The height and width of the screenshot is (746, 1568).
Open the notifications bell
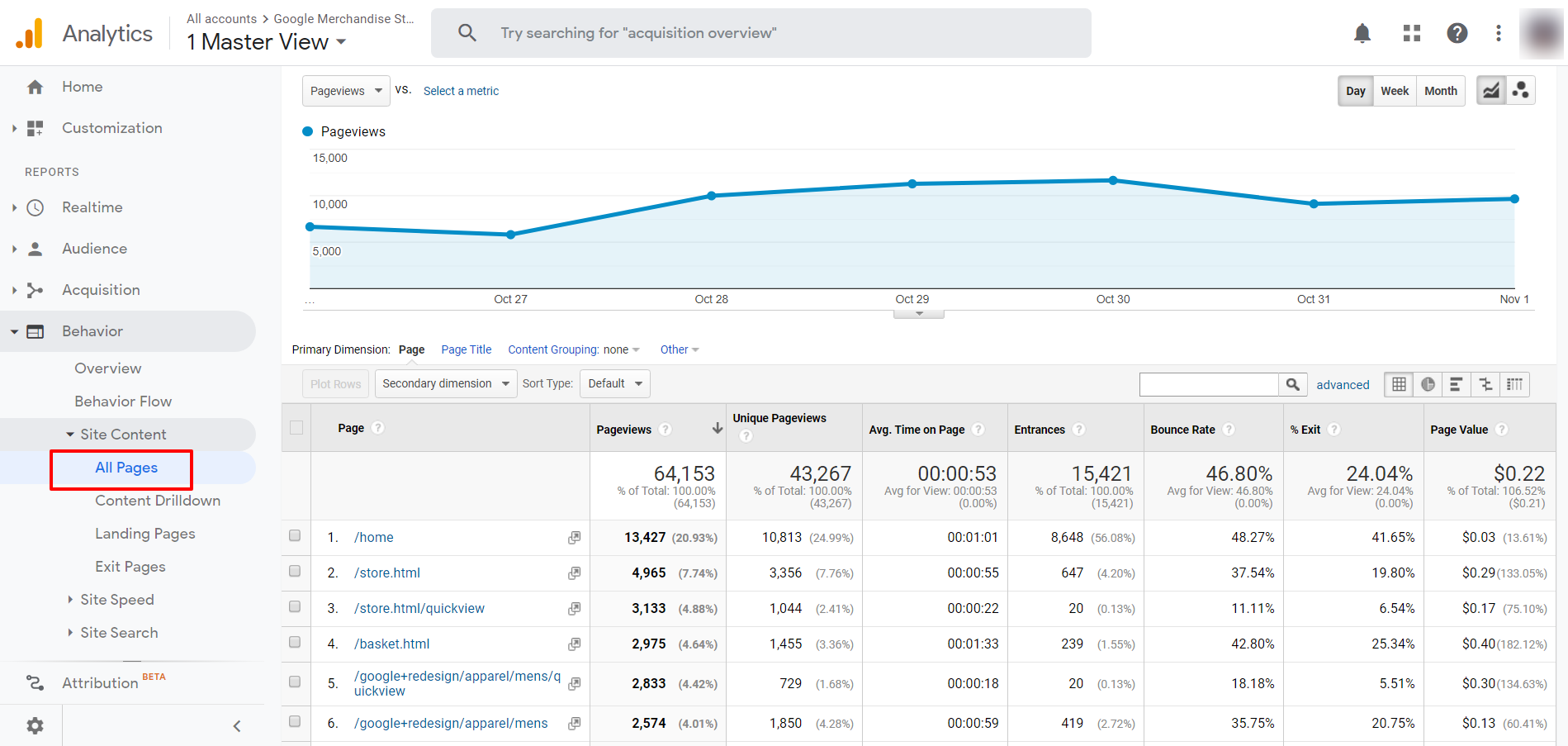coord(1362,33)
